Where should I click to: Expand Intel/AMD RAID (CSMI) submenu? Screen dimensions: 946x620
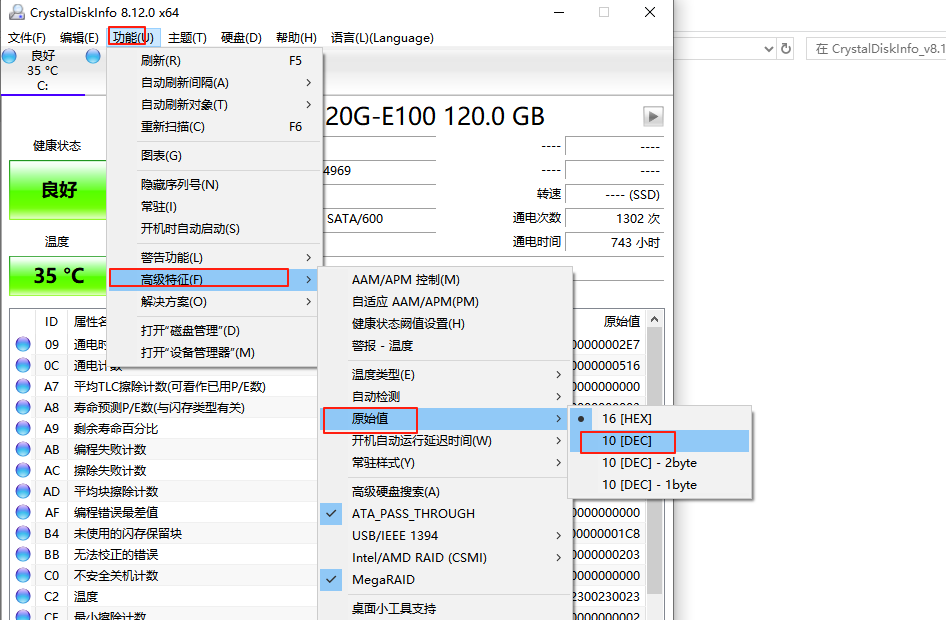[x=445, y=558]
